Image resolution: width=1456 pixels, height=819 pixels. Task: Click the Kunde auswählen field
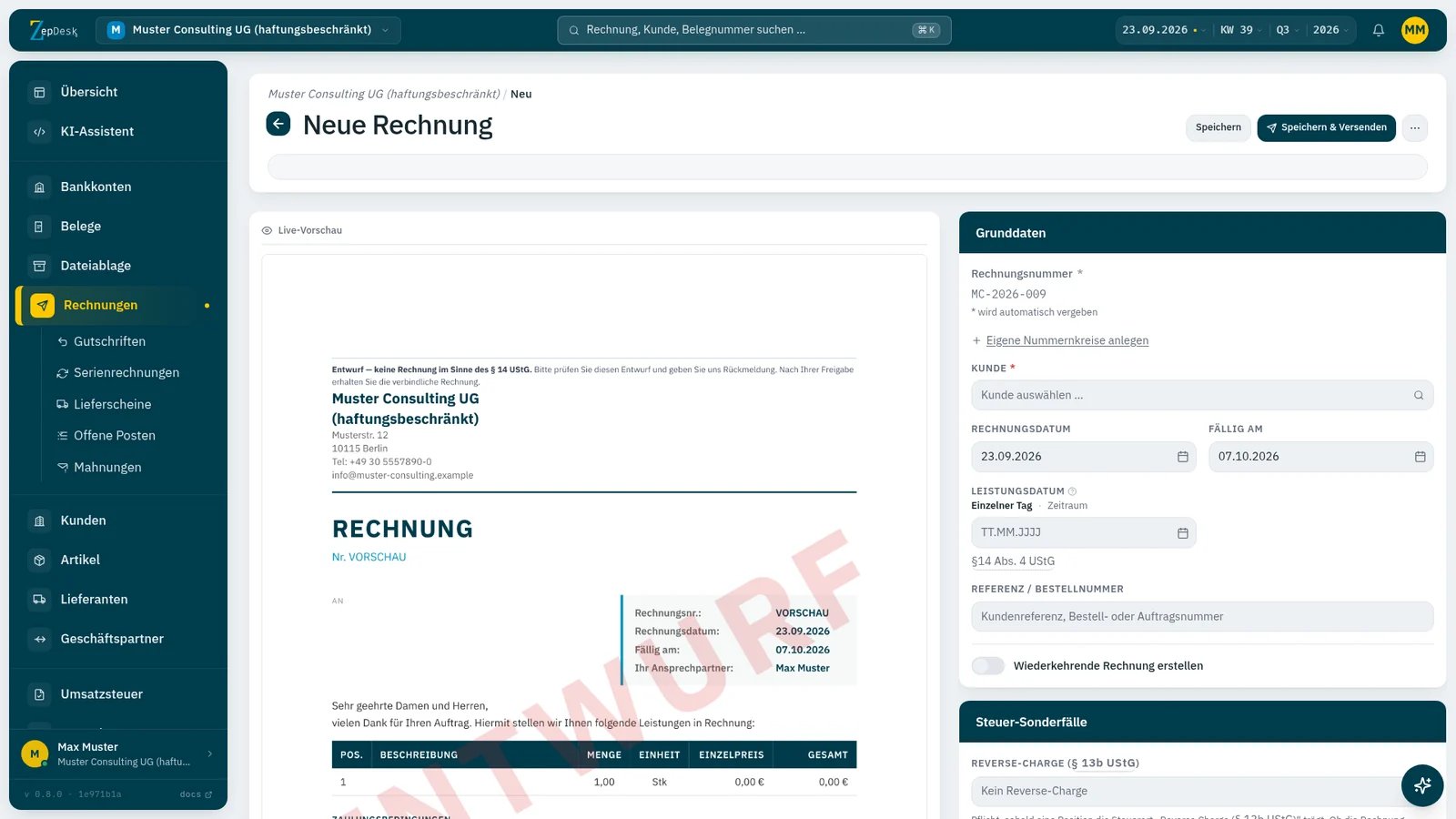click(x=1202, y=395)
